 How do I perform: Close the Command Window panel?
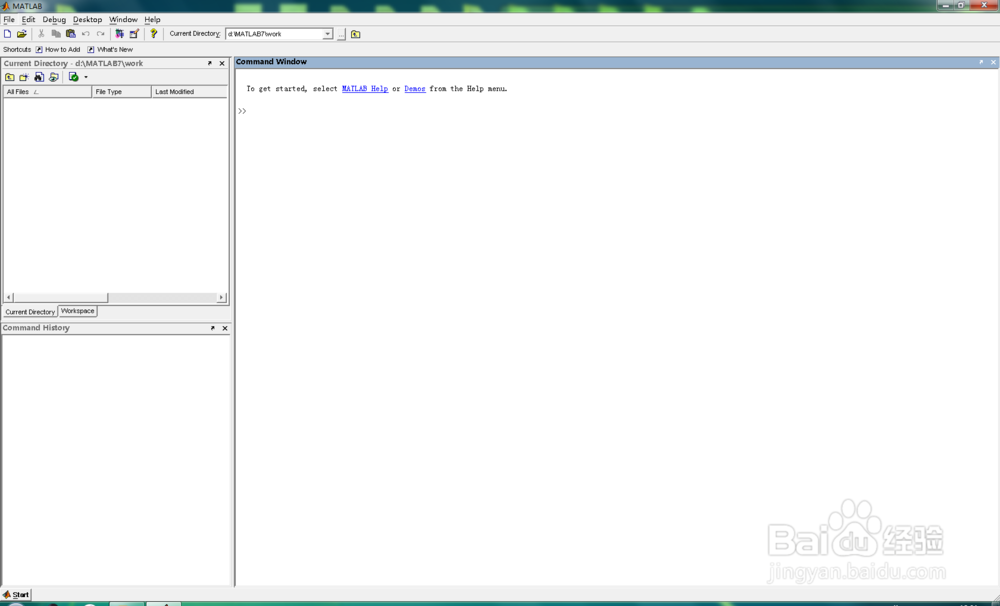(x=993, y=62)
